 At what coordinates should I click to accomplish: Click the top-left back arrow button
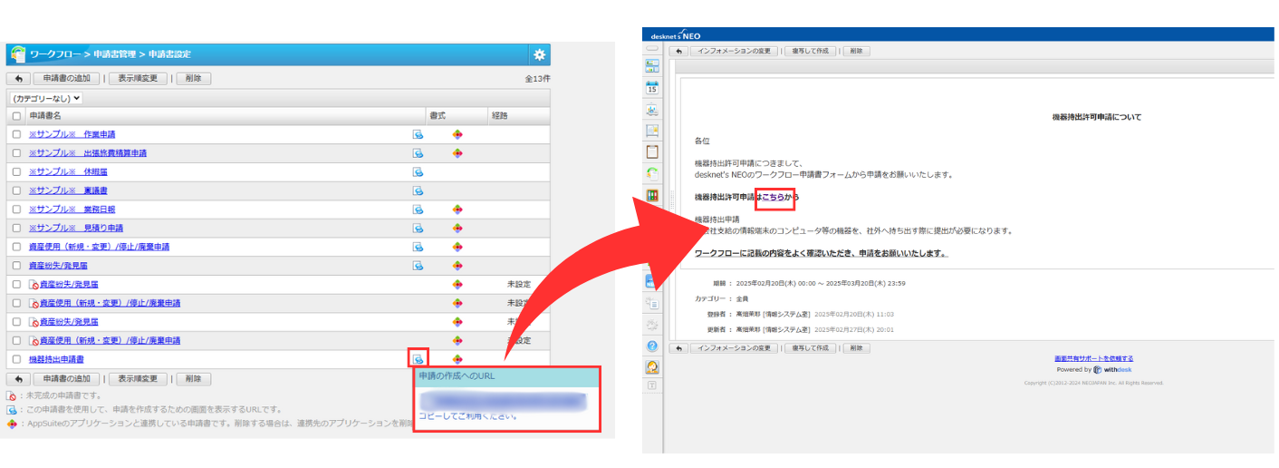pyautogui.click(x=18, y=79)
